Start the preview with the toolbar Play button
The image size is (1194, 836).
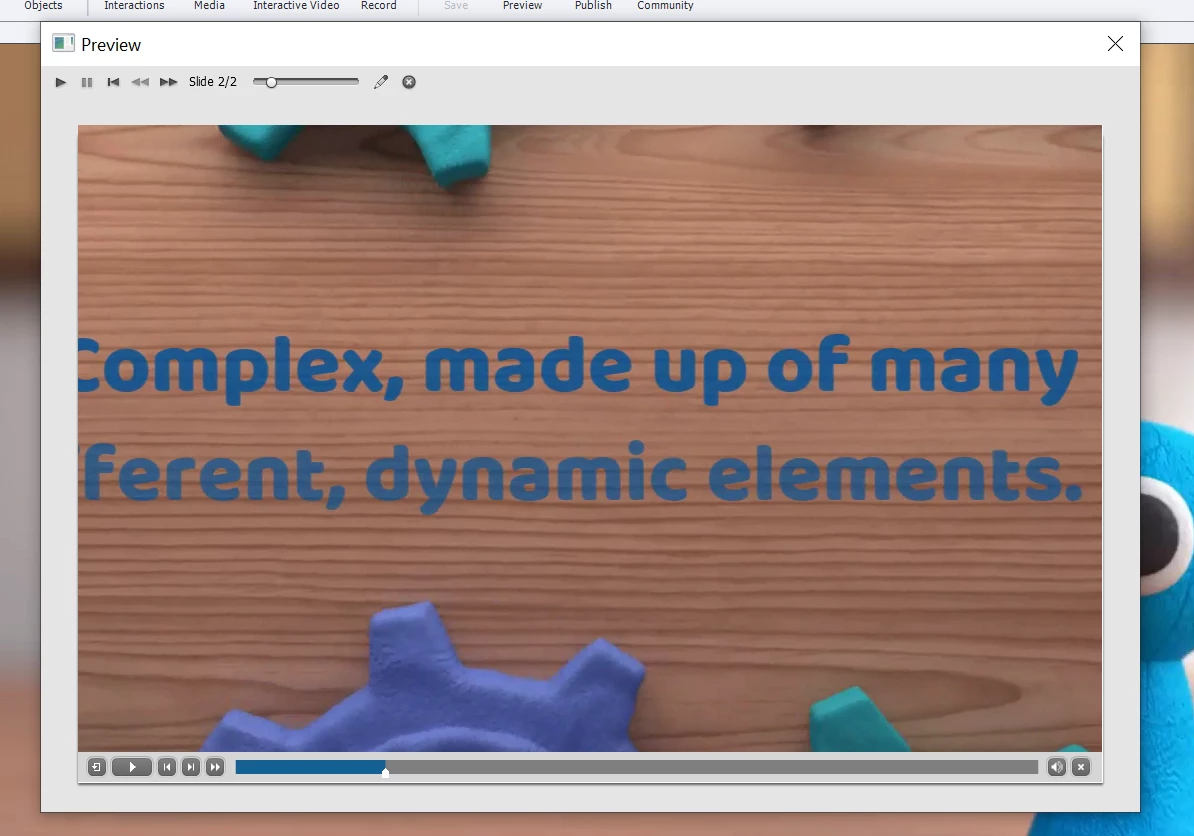point(61,82)
